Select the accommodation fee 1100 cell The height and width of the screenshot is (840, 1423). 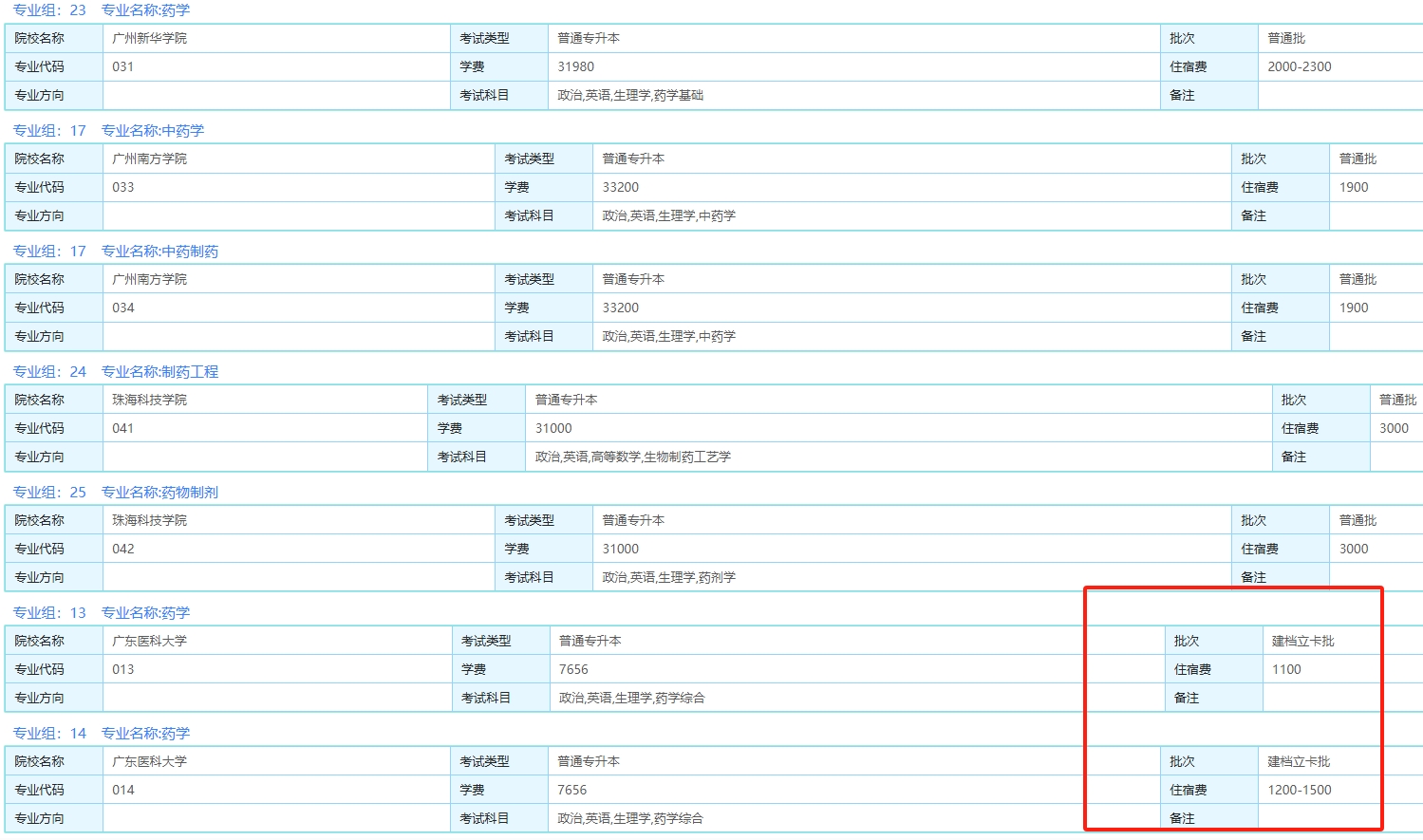click(x=1286, y=670)
